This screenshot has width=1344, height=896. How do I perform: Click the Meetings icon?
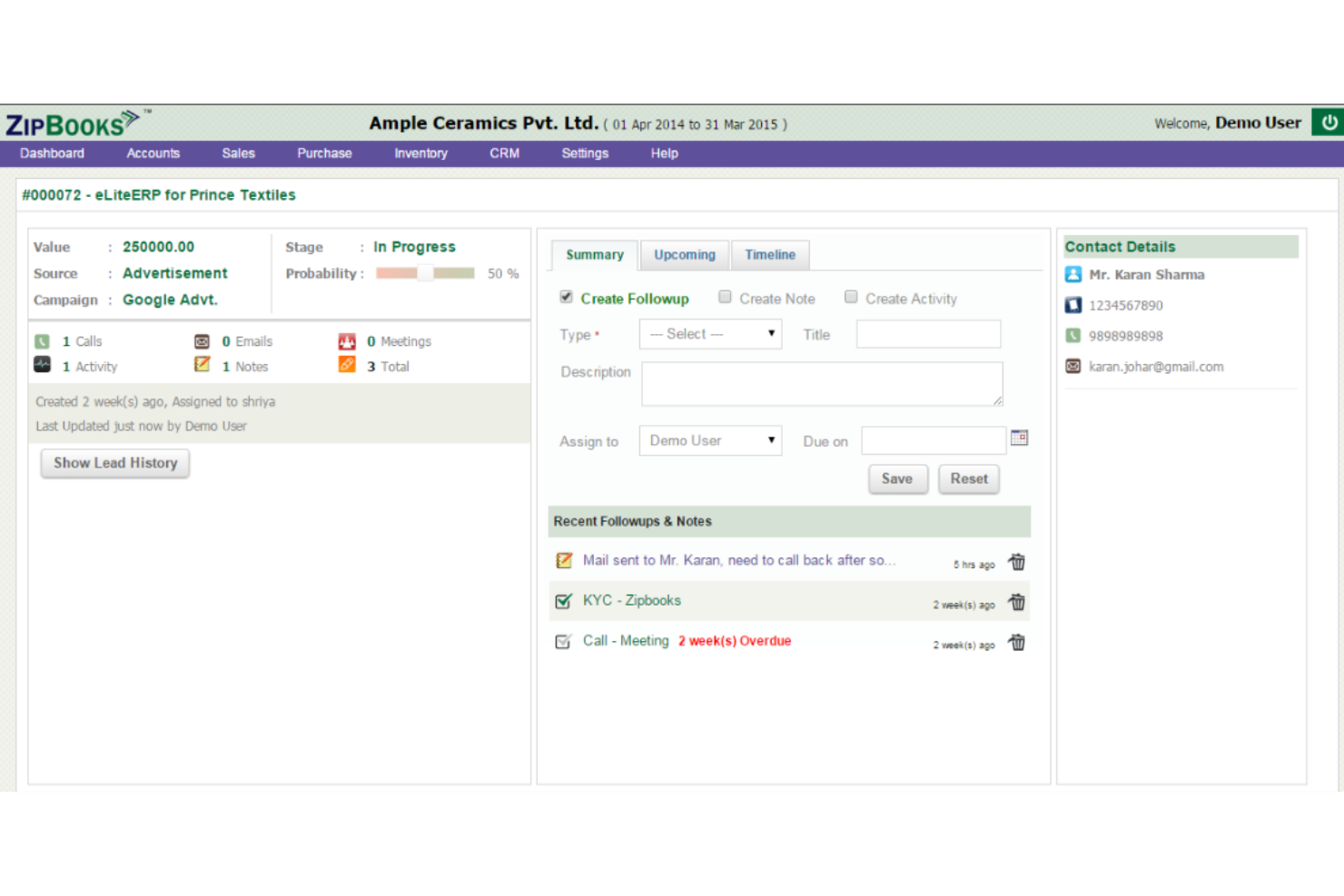click(347, 341)
